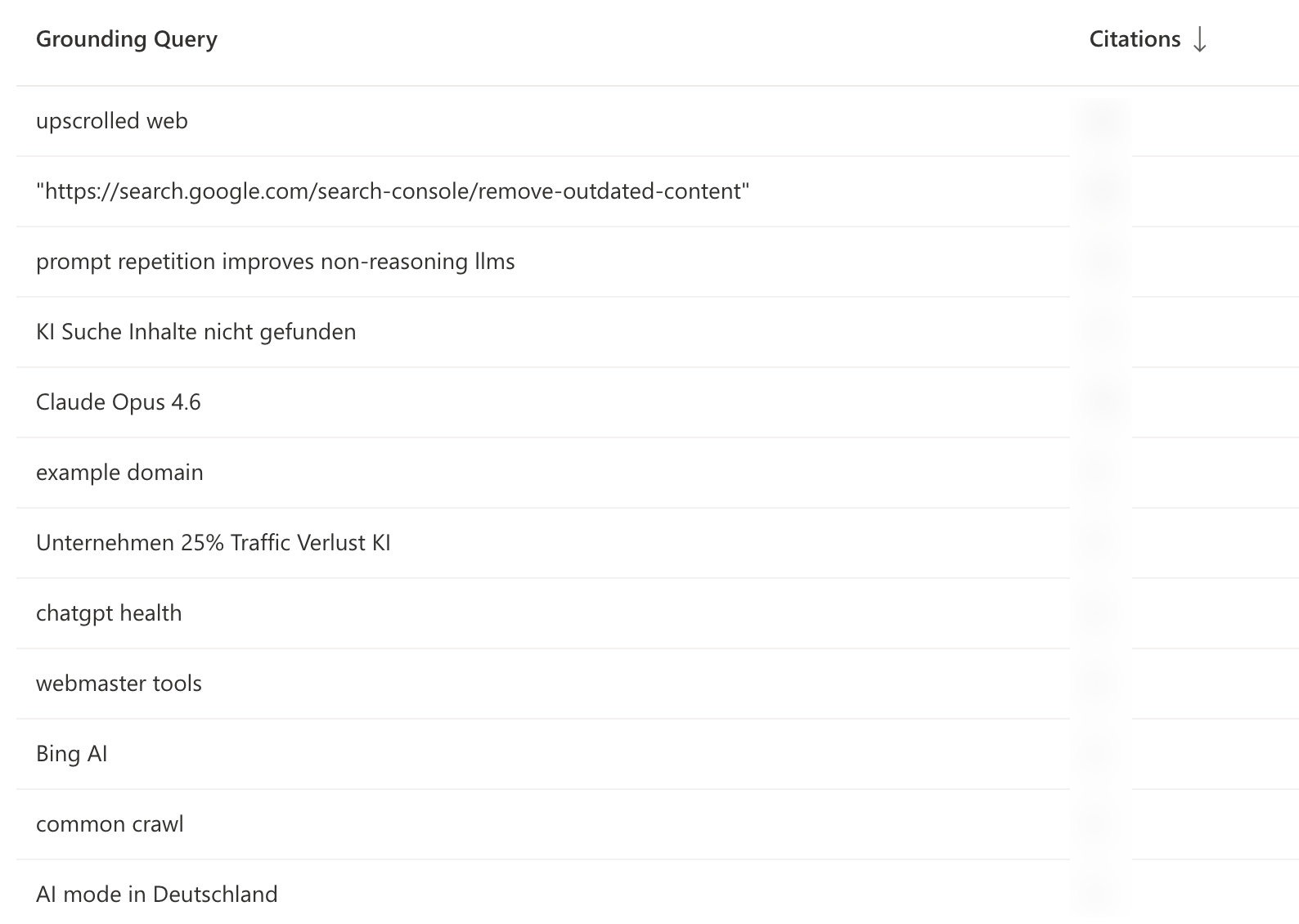The height and width of the screenshot is (924, 1299).
Task: Click the citation value beside 'common crawl'
Action: point(1100,823)
